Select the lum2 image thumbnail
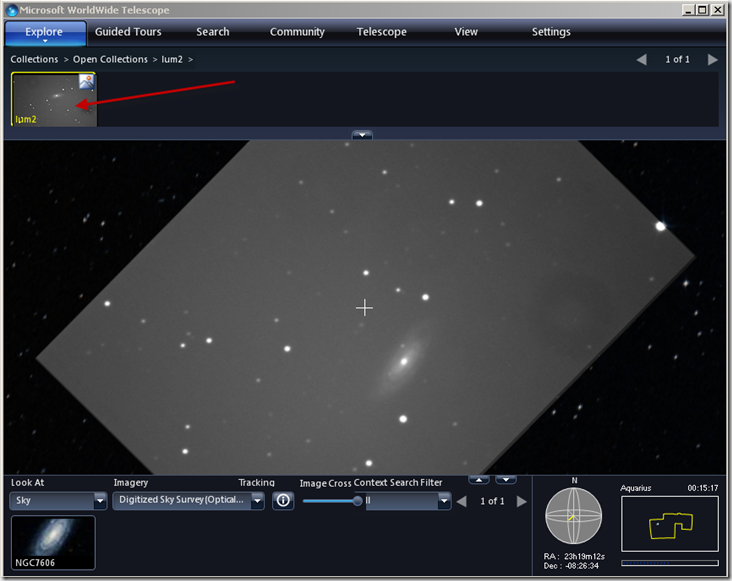732x581 pixels. (x=54, y=99)
